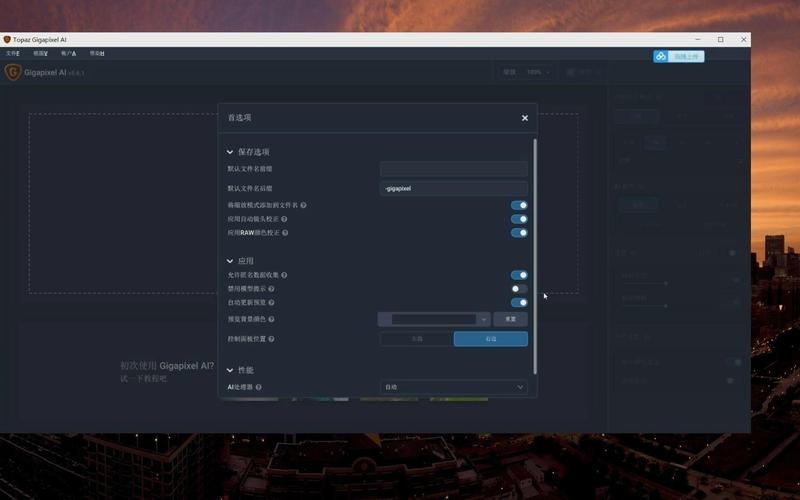This screenshot has height=500, width=800.
Task: Click the preferences dialog vertical scrollbar
Action: [535, 256]
